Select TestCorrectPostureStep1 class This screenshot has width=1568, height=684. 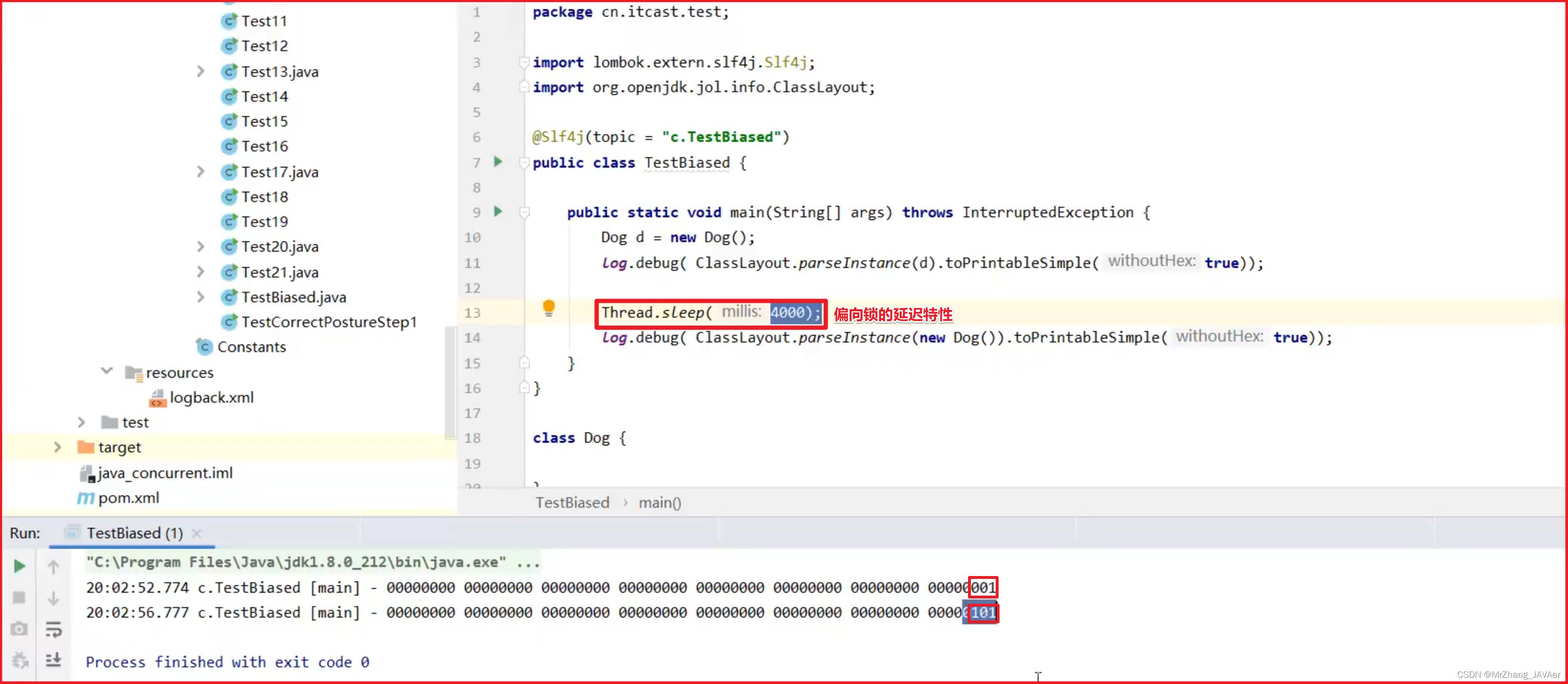(319, 321)
